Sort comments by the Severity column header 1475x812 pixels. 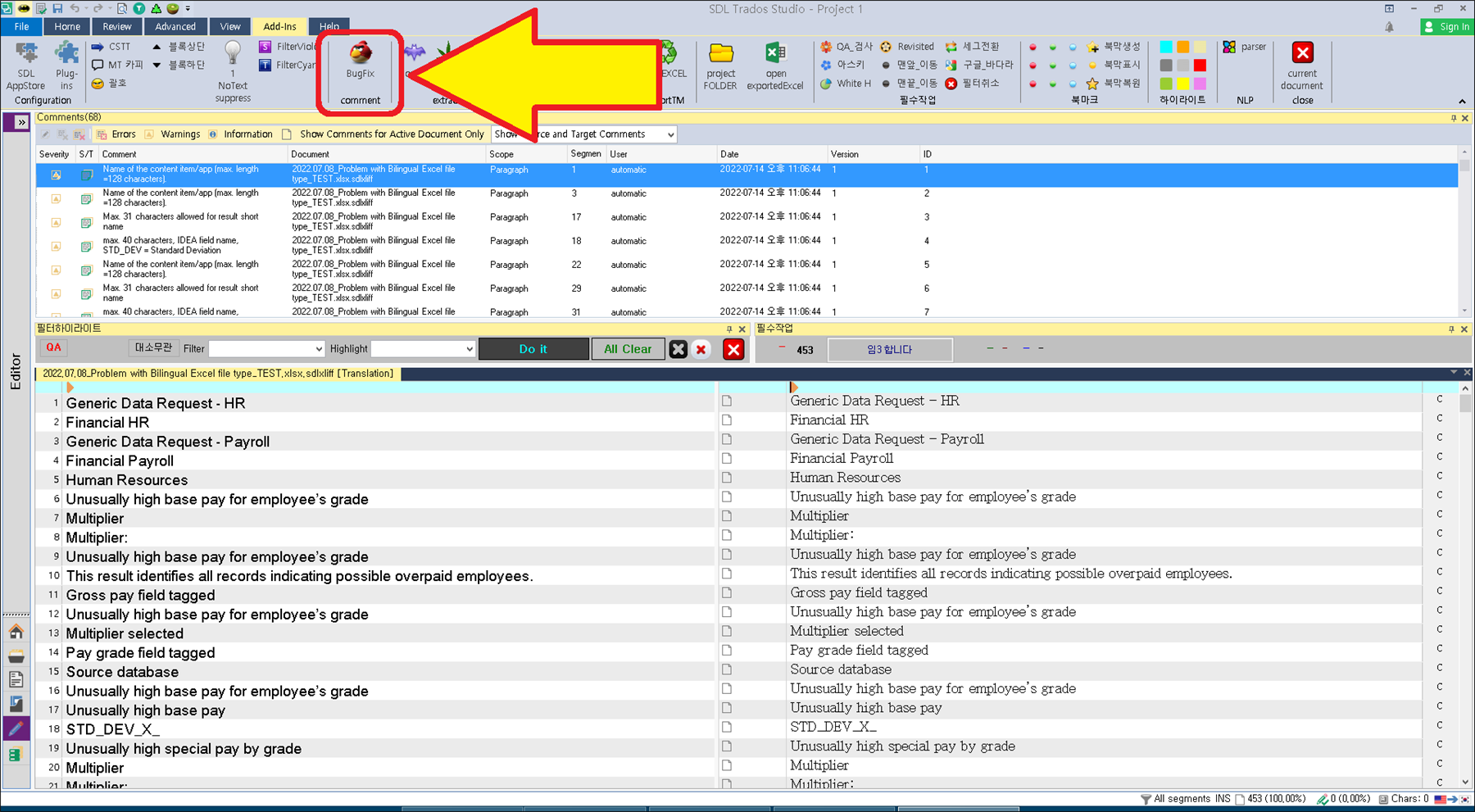click(54, 154)
